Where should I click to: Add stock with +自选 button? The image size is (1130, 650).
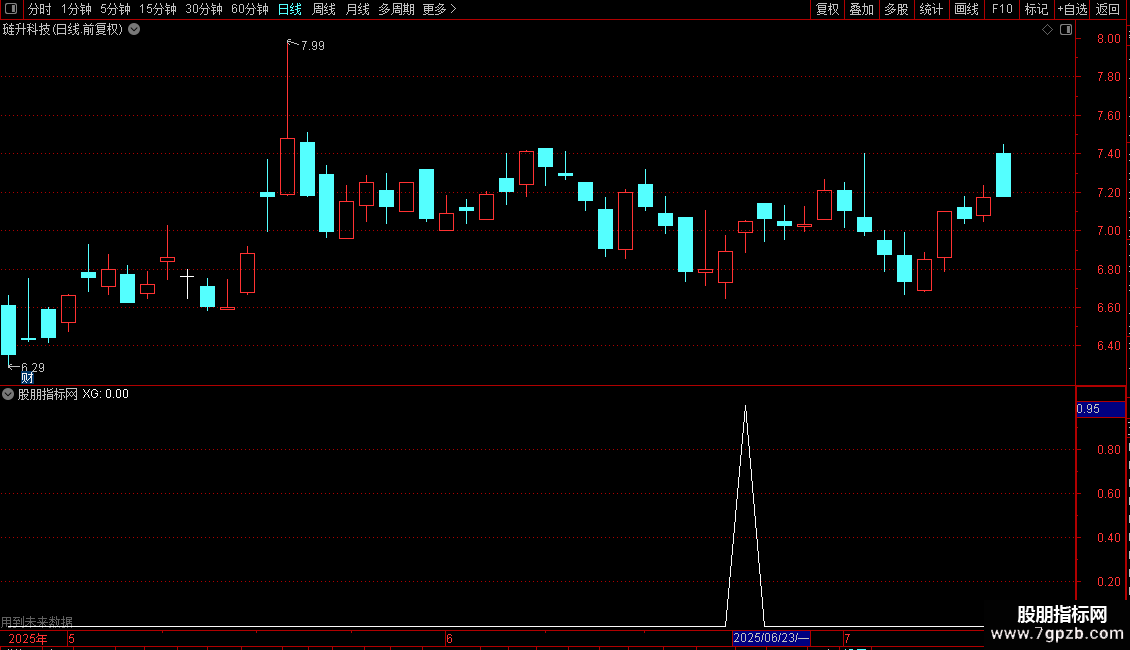(x=1072, y=9)
